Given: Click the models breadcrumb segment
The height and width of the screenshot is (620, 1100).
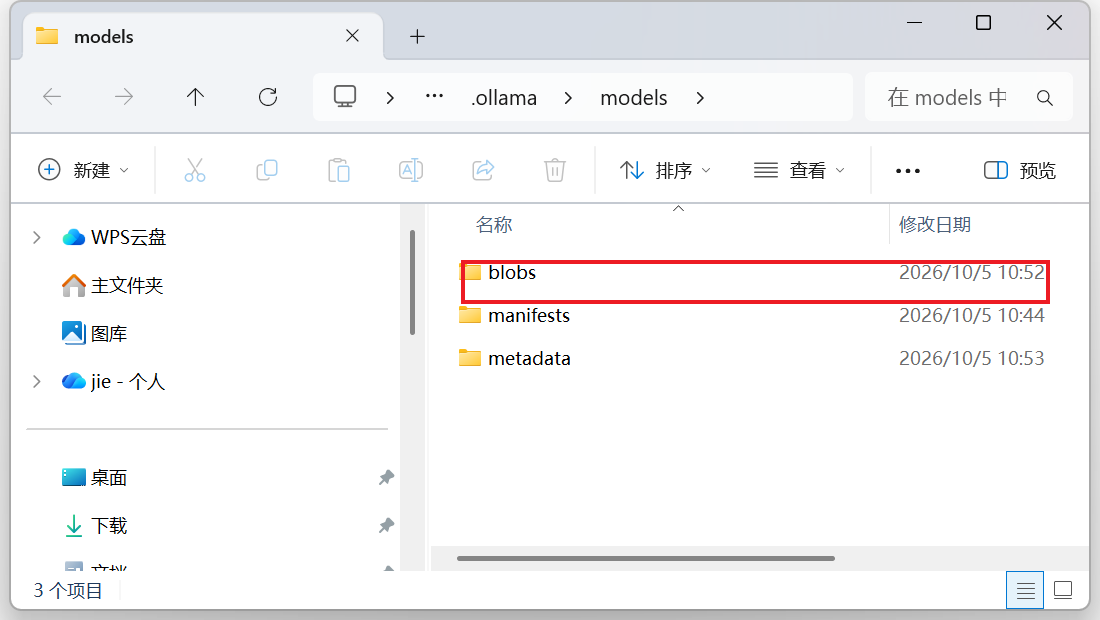Looking at the screenshot, I should click(x=633, y=97).
